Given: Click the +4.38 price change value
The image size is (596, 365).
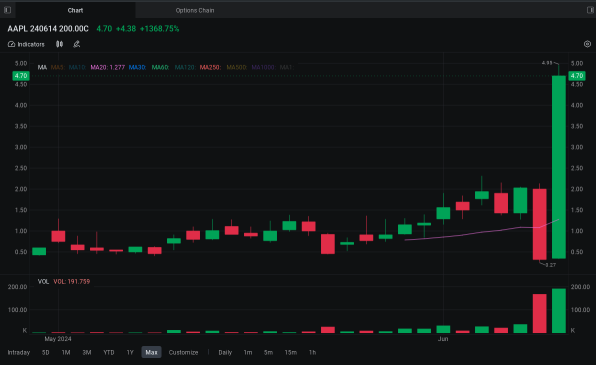Looking at the screenshot, I should pyautogui.click(x=126, y=29).
